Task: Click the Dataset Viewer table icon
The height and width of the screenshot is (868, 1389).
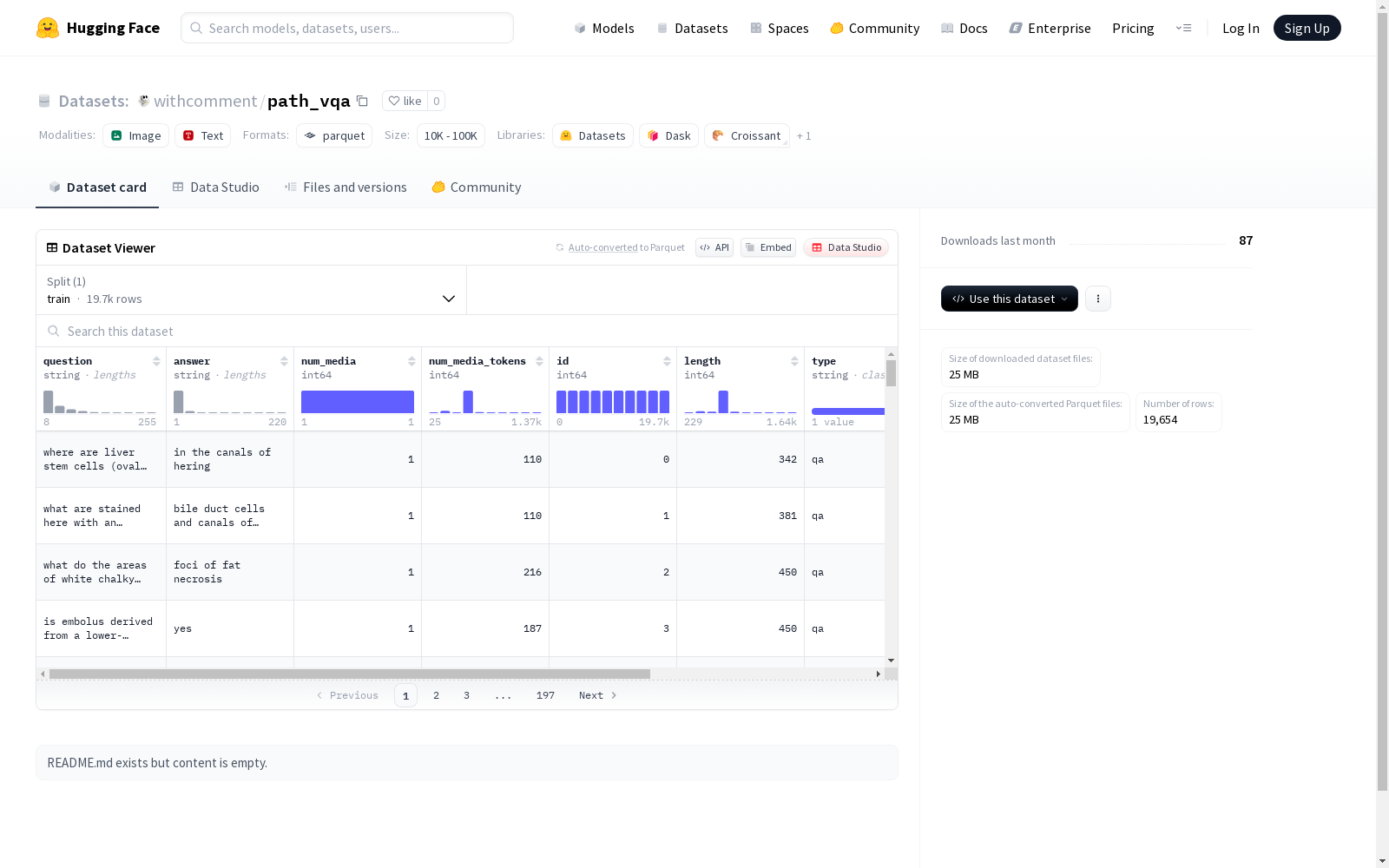Action: [52, 247]
